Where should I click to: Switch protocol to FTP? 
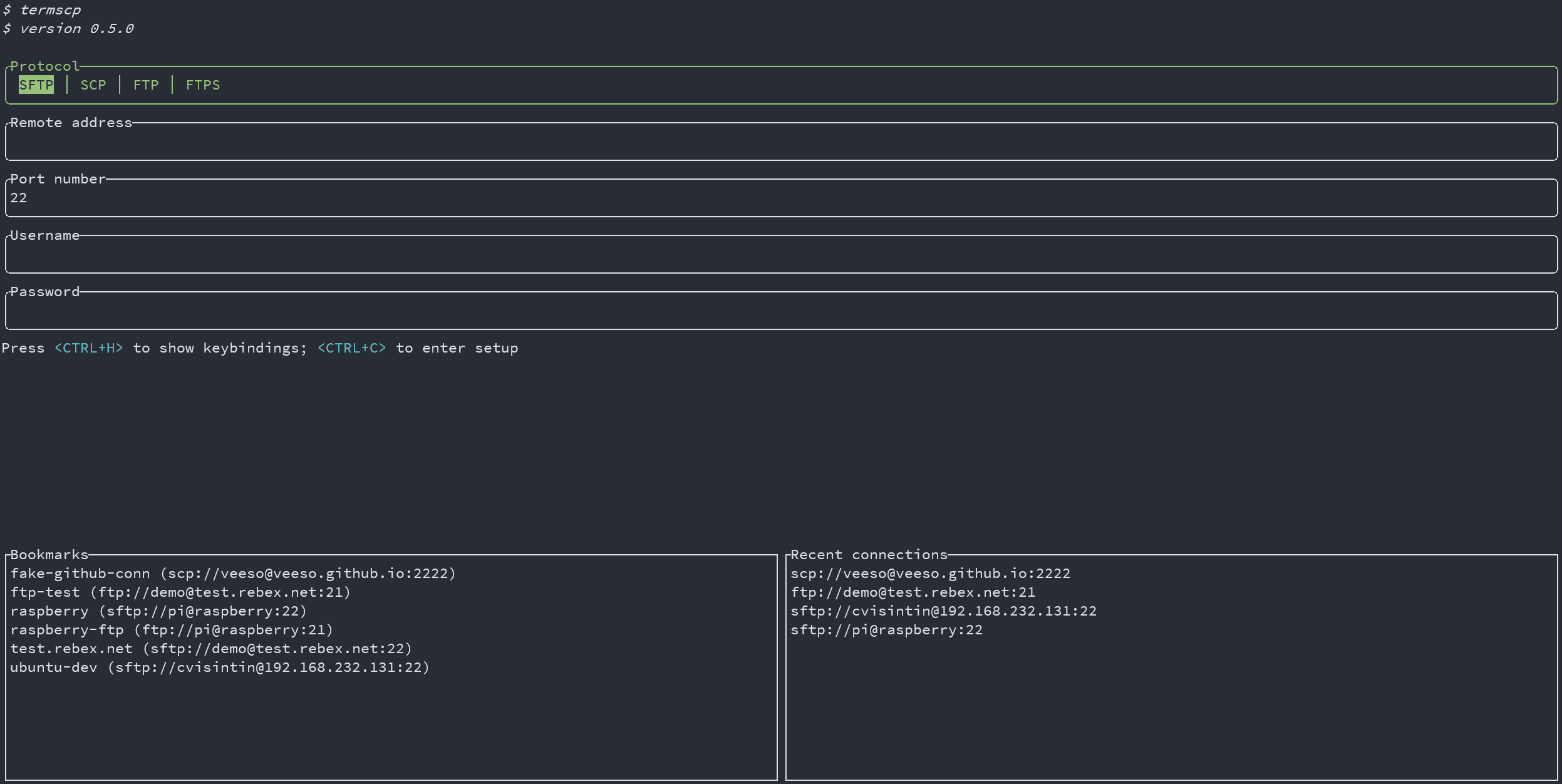(x=145, y=85)
